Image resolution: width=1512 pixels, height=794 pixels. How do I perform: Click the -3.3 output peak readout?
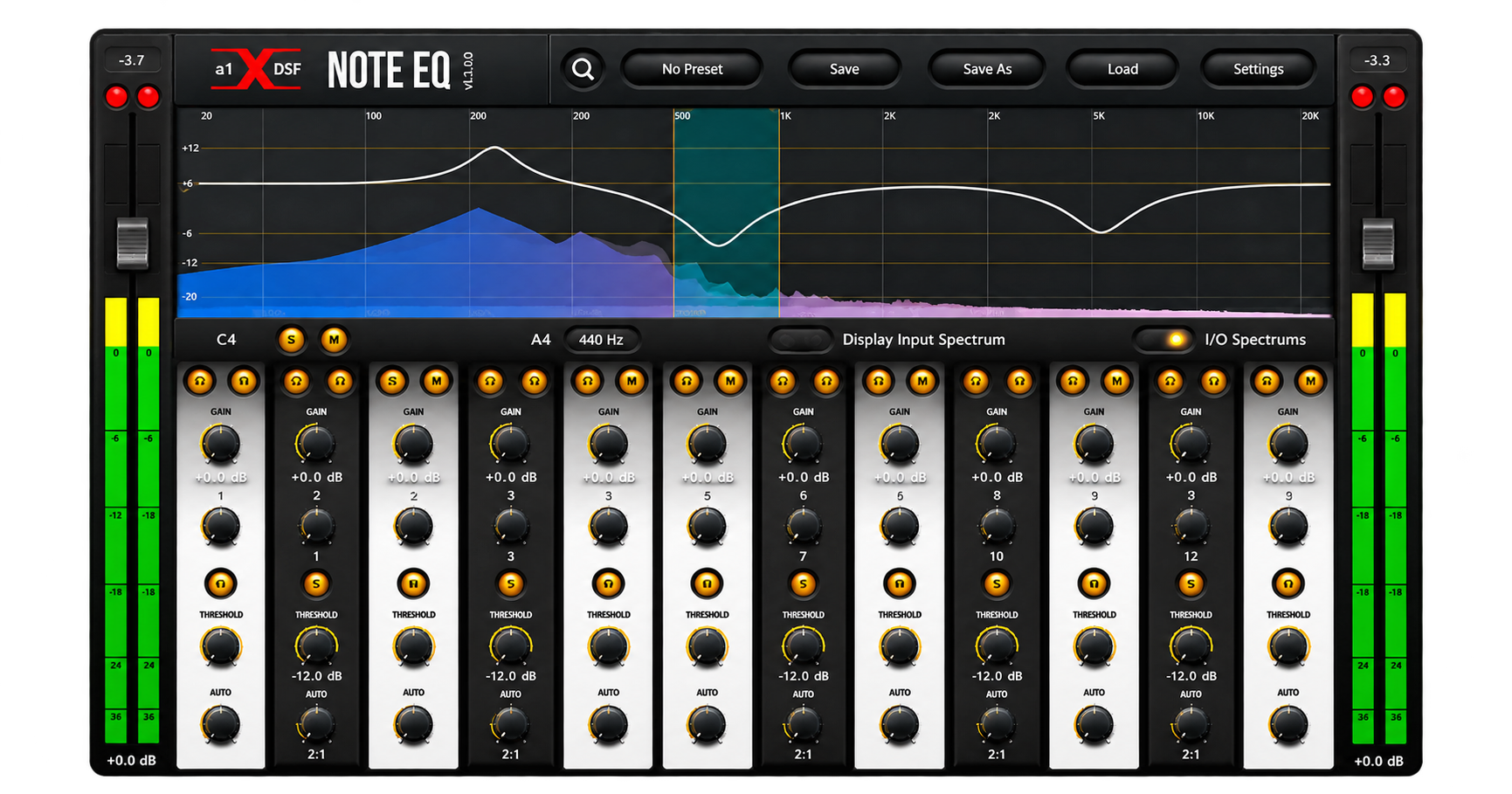pyautogui.click(x=1377, y=60)
